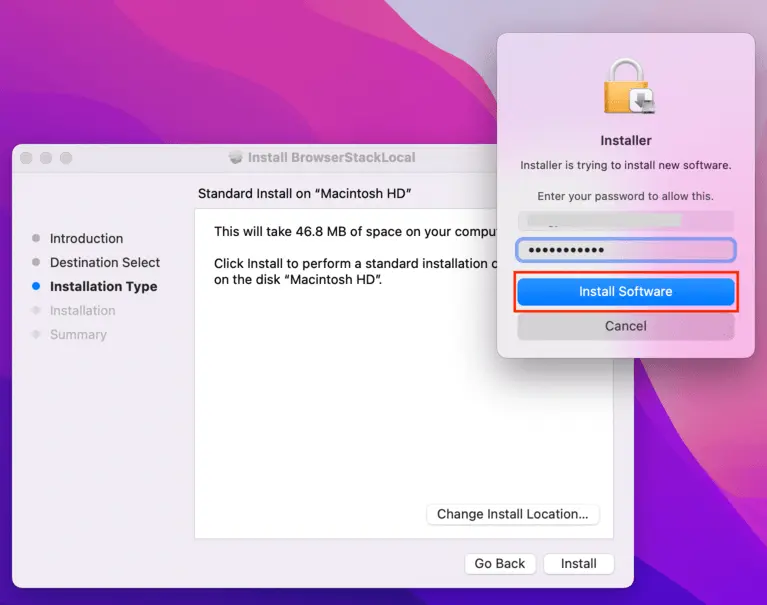Click the Install BrowserStackLocal window title
The height and width of the screenshot is (605, 767).
click(331, 157)
